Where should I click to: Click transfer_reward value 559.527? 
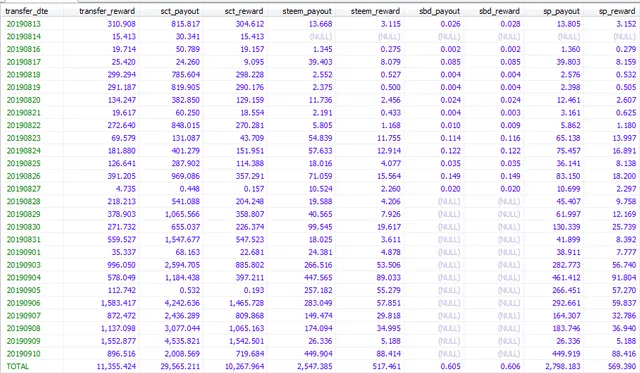click(x=122, y=239)
